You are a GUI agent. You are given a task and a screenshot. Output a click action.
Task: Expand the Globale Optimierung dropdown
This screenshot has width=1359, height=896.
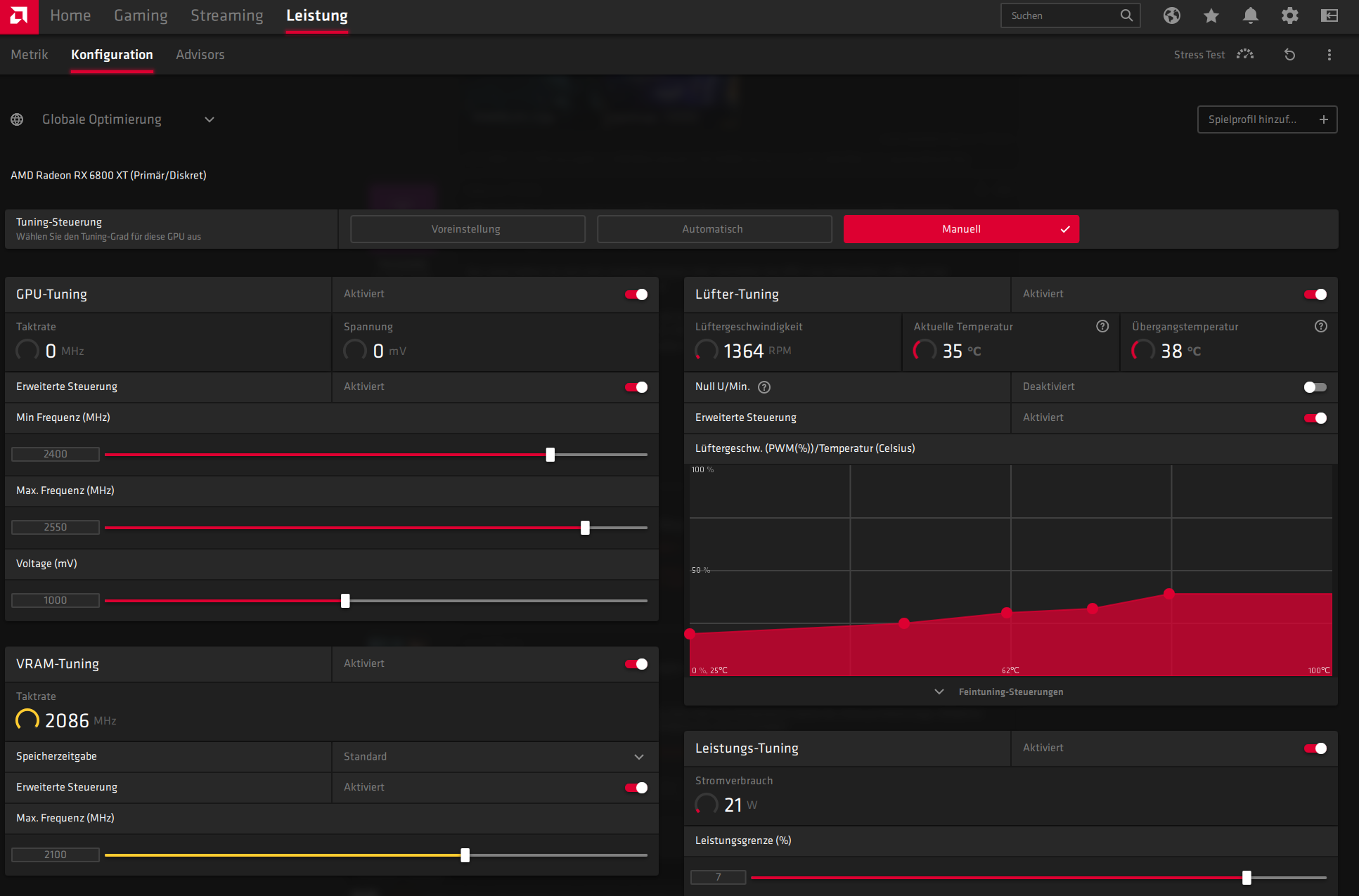tap(209, 119)
